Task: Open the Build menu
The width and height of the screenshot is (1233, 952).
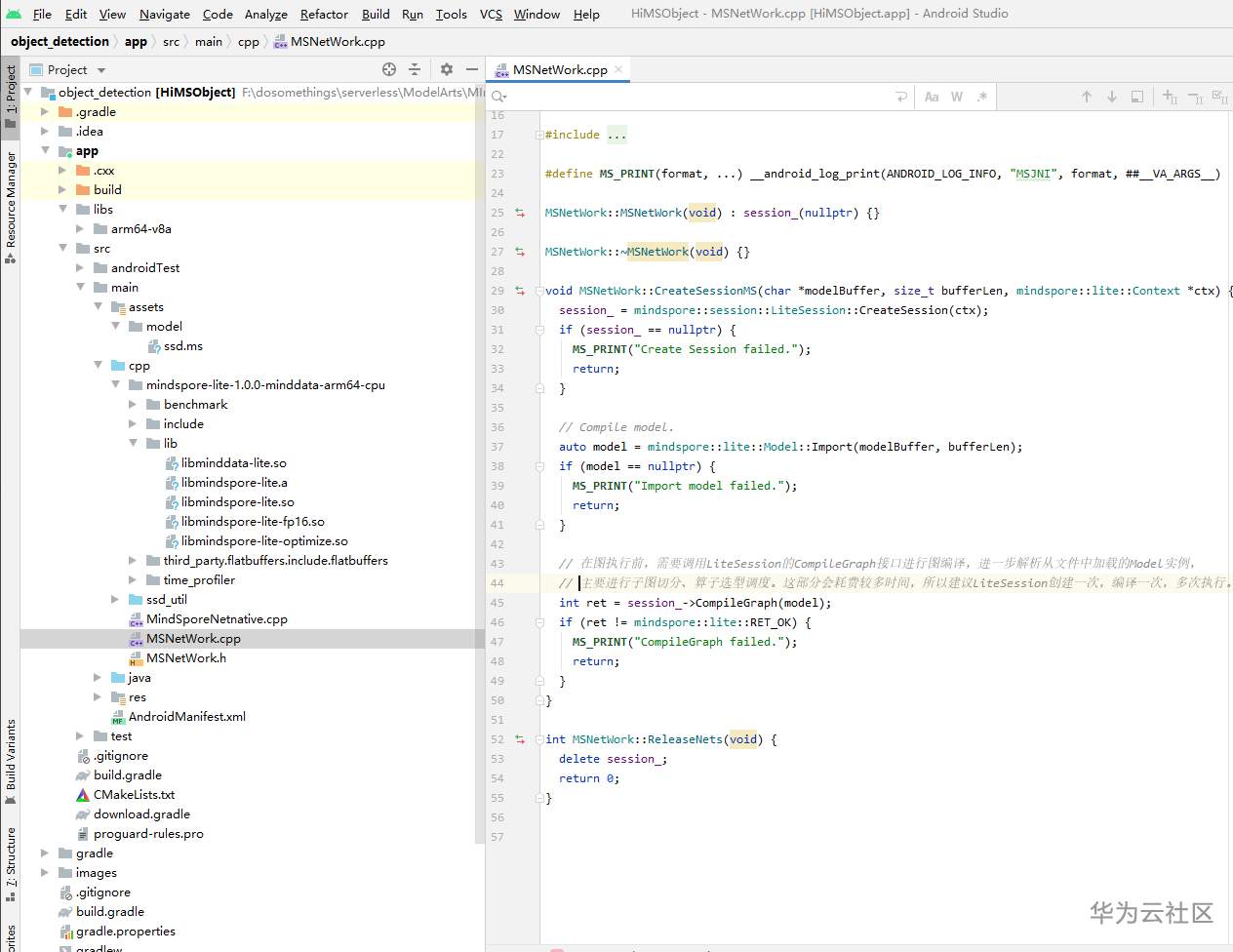Action: [x=376, y=14]
